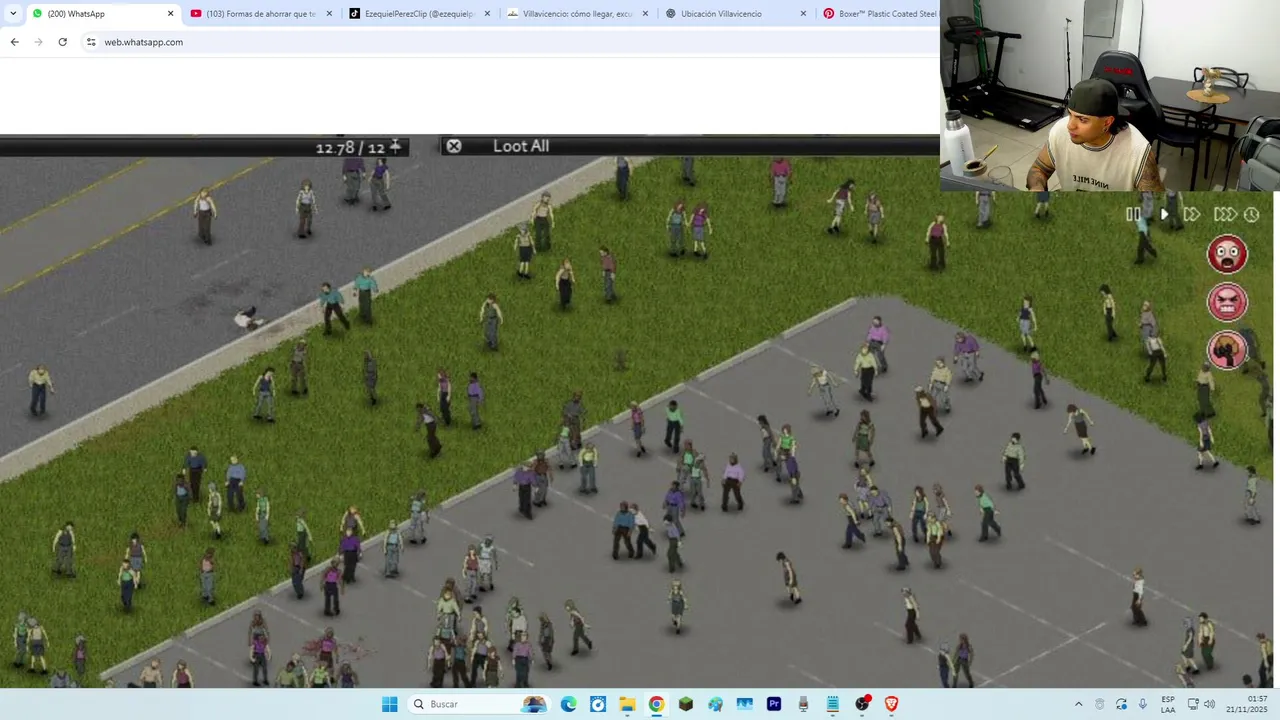
Task: Select the double-arrow fast forward speed
Action: 1192,214
